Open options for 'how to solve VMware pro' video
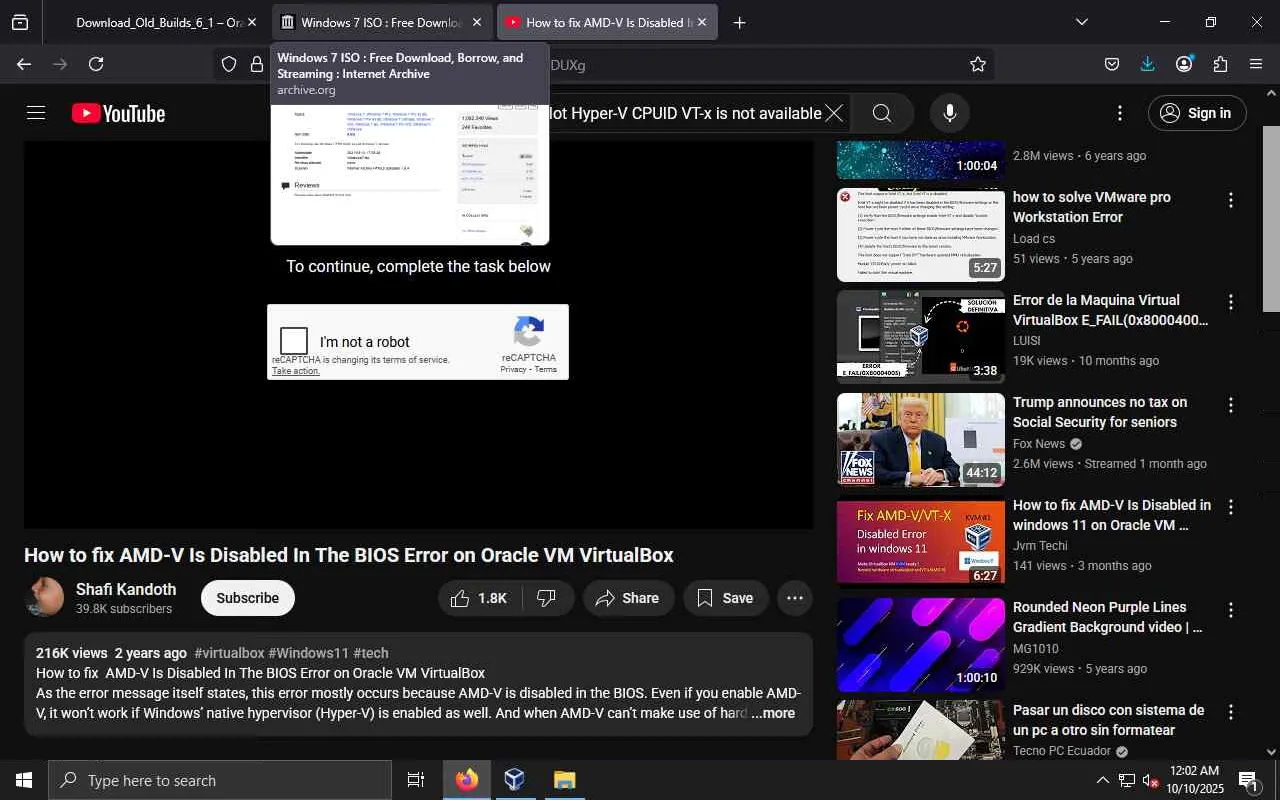Image resolution: width=1280 pixels, height=800 pixels. [1231, 200]
